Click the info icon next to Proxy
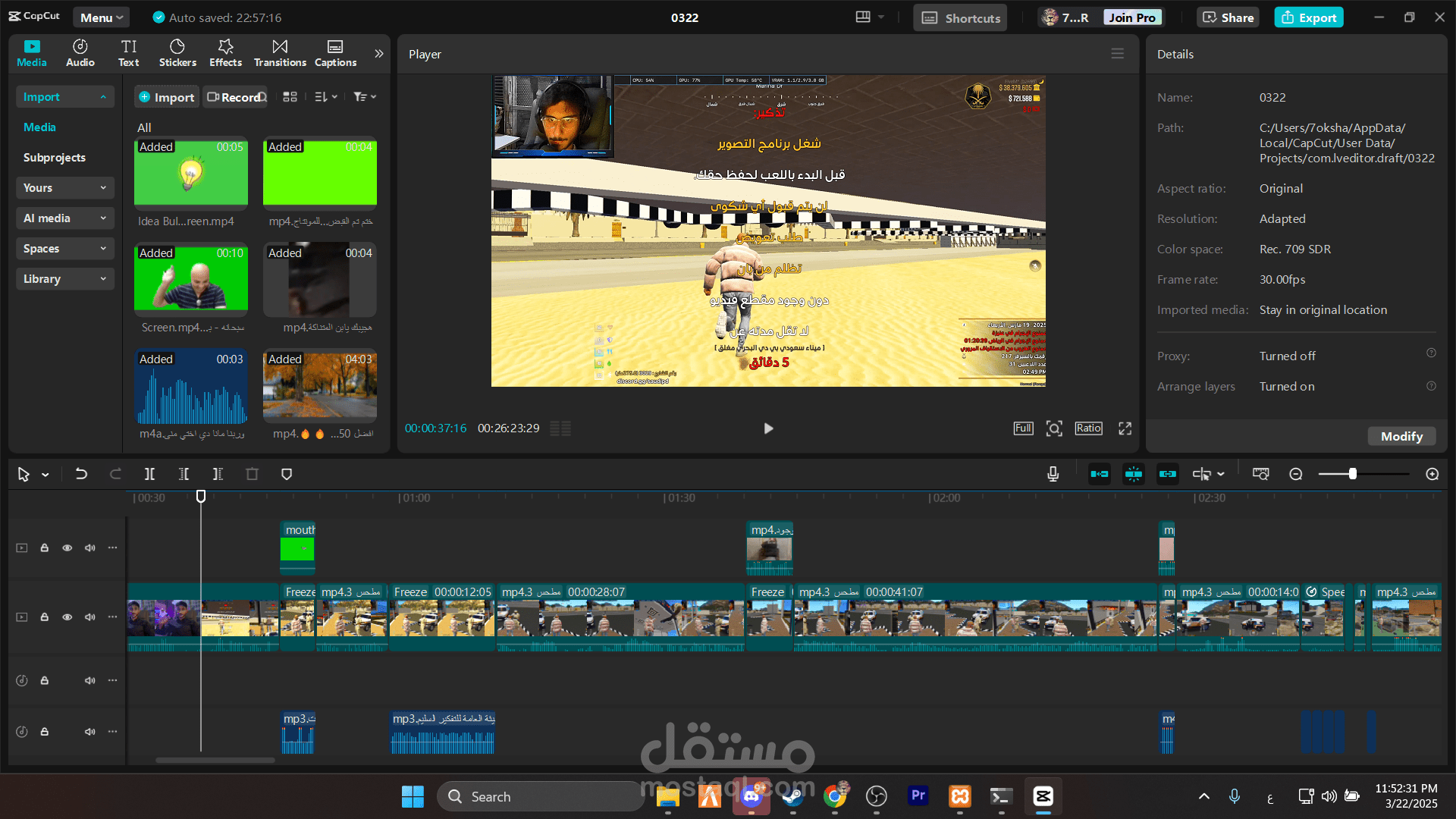The width and height of the screenshot is (1456, 819). click(1431, 353)
